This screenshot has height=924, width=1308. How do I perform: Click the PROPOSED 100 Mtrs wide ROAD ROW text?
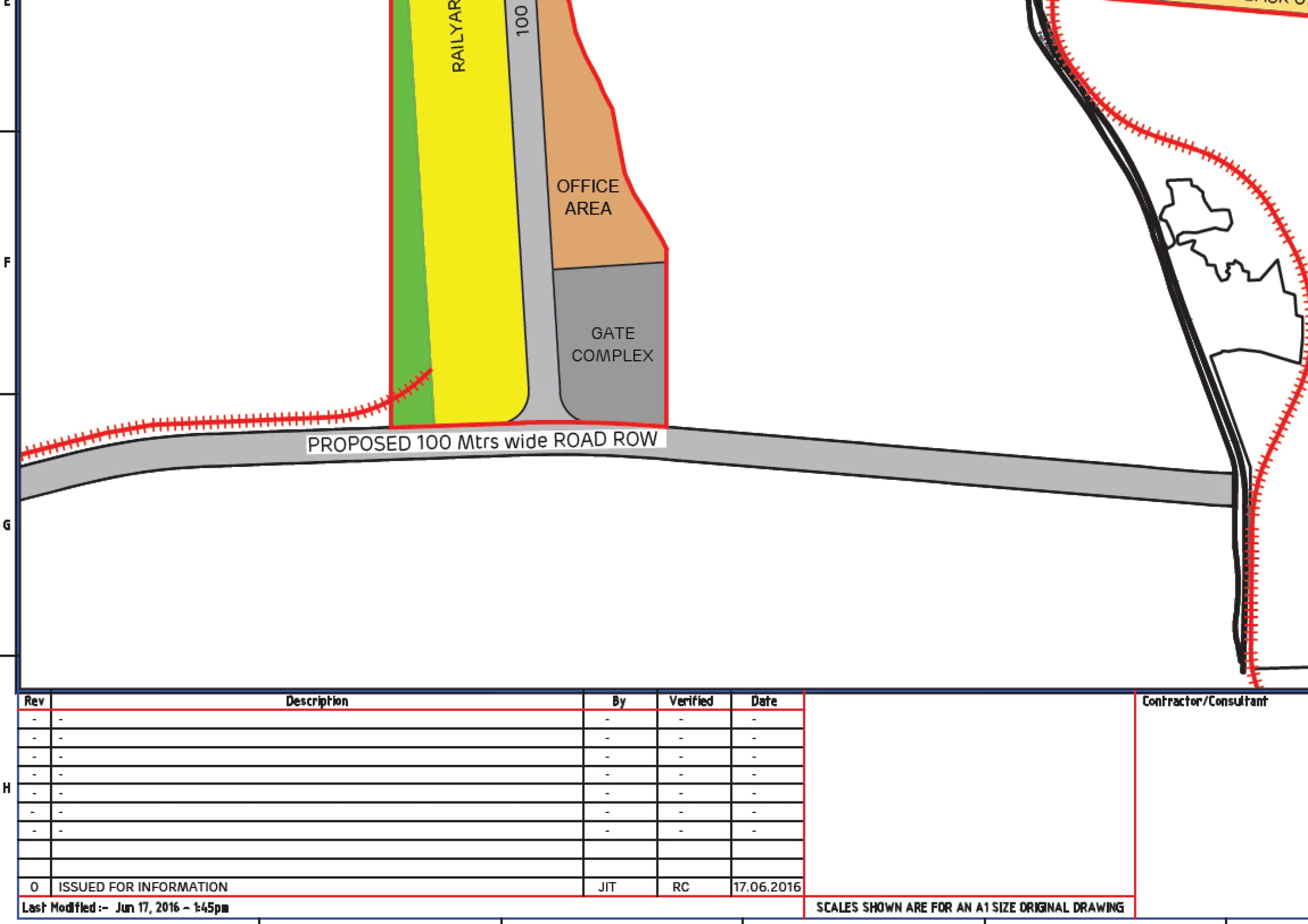pyautogui.click(x=482, y=442)
